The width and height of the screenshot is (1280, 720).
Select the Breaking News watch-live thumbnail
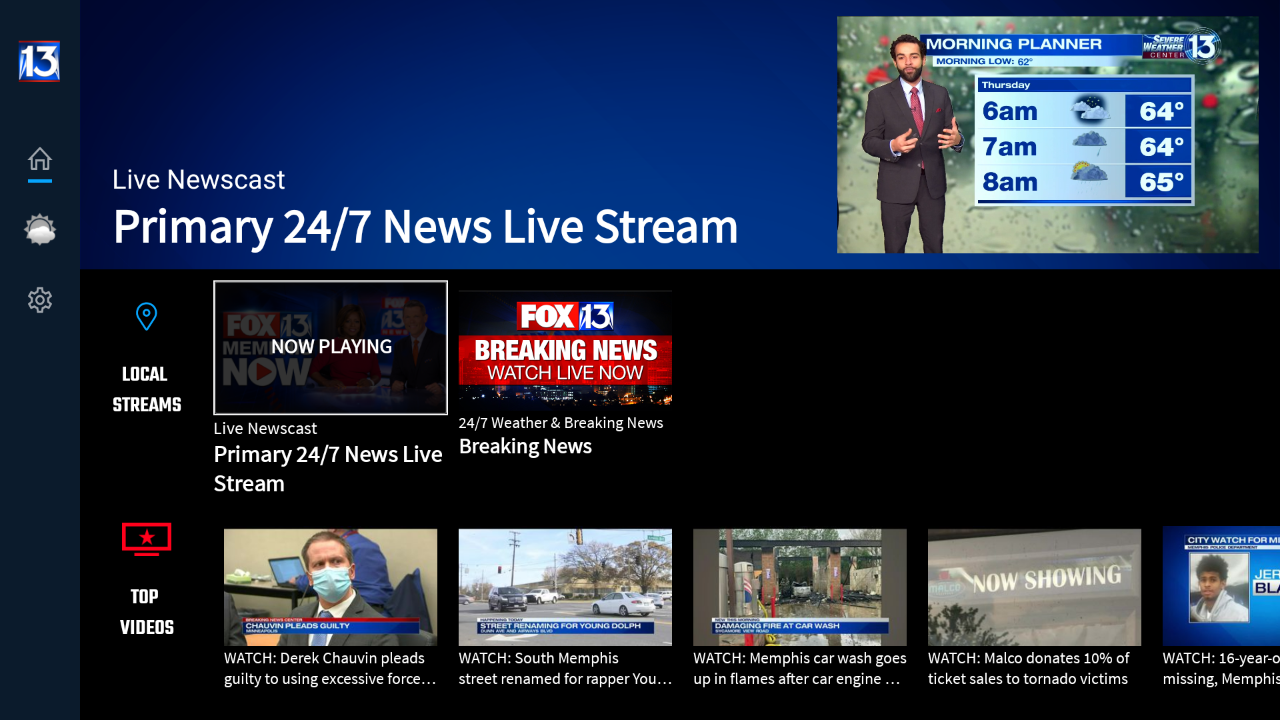[565, 347]
